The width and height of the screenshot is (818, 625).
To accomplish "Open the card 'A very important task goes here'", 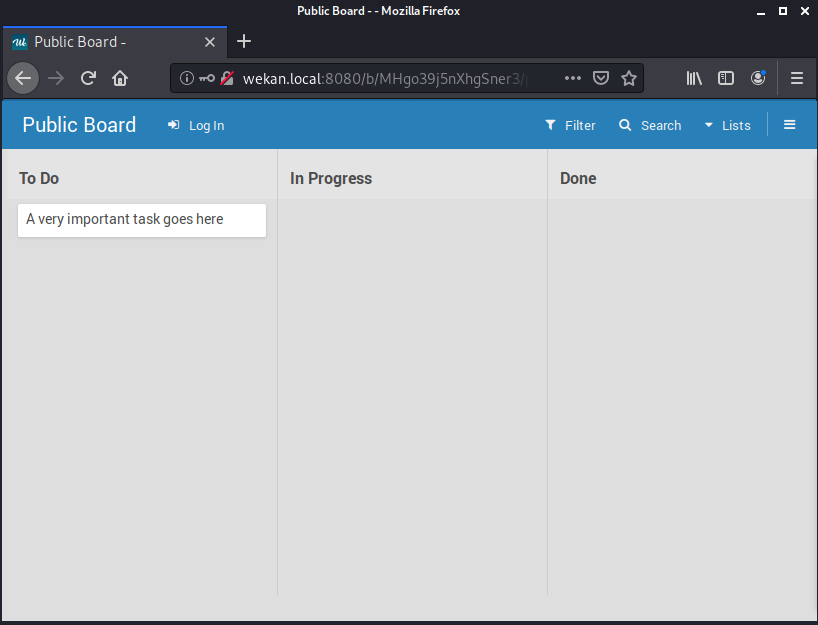I will pos(141,220).
